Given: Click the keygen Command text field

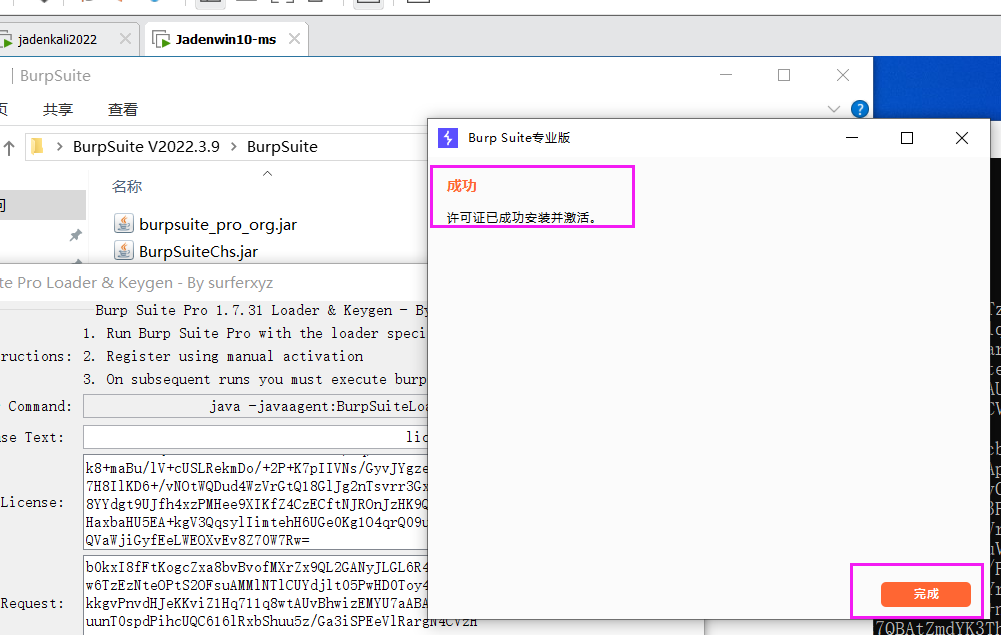Looking at the screenshot, I should point(255,407).
